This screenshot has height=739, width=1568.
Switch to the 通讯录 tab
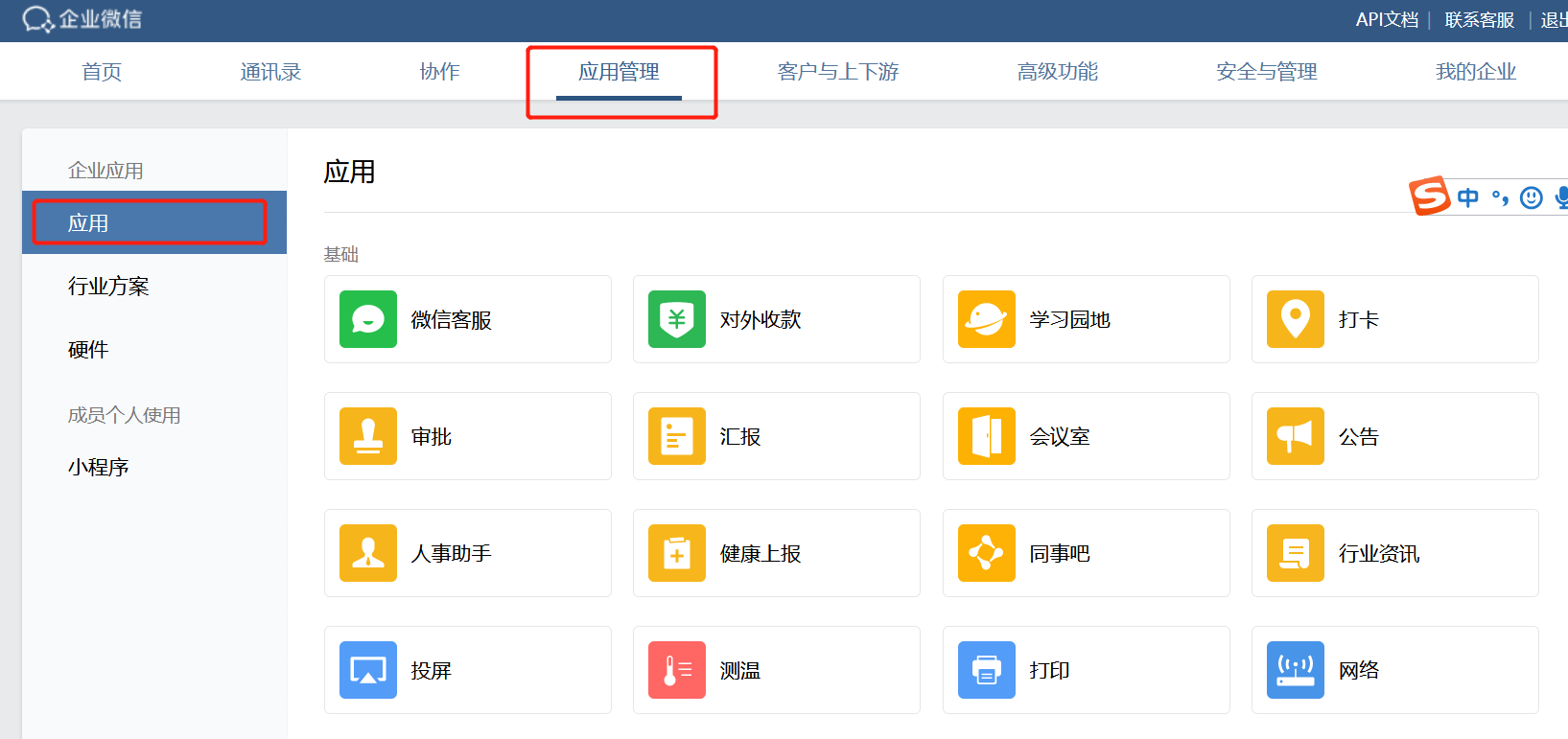(270, 72)
